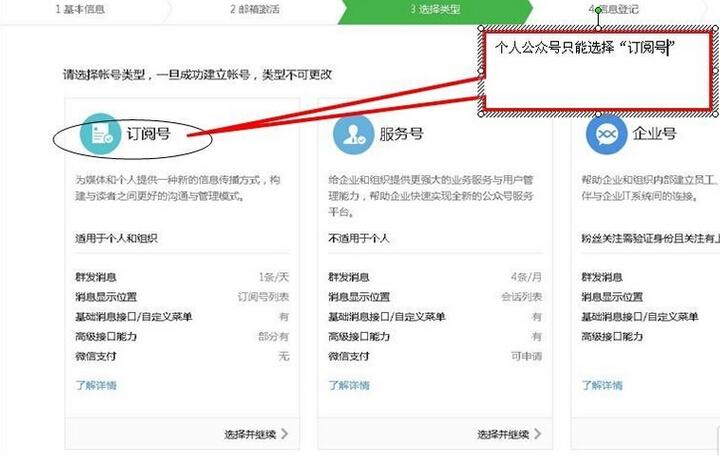Viewport: 720px width, 455px height.
Task: Click 高级接口能力 label in 企业号 card
Action: click(612, 336)
